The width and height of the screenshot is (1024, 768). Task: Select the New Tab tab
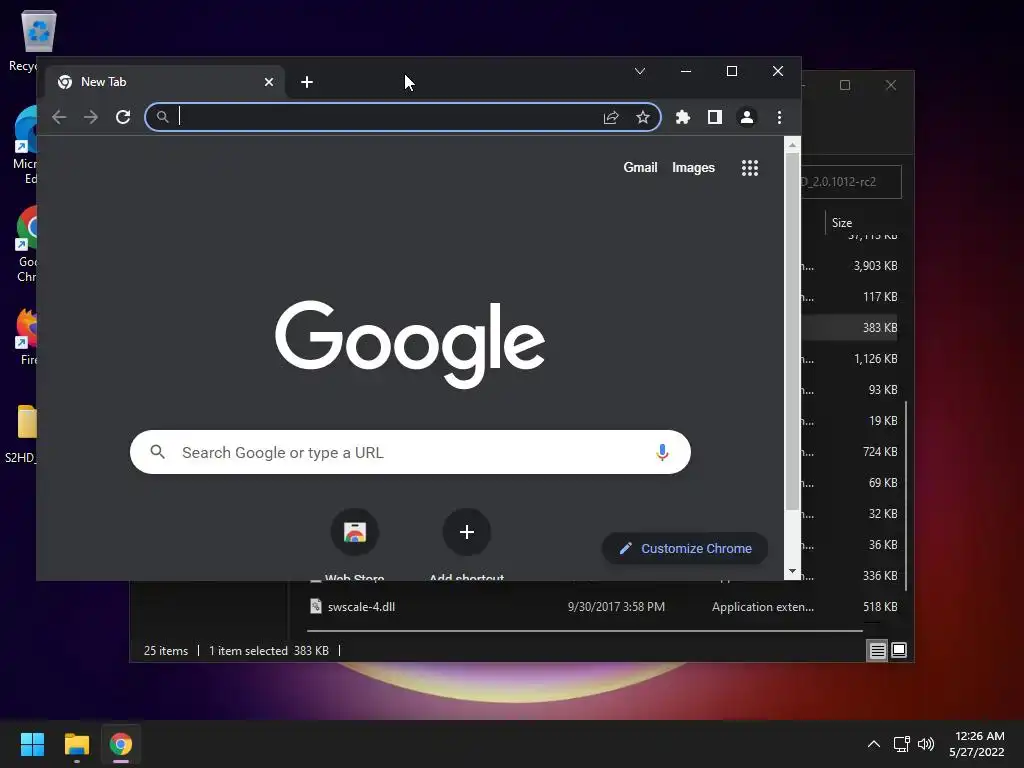pyautogui.click(x=165, y=82)
